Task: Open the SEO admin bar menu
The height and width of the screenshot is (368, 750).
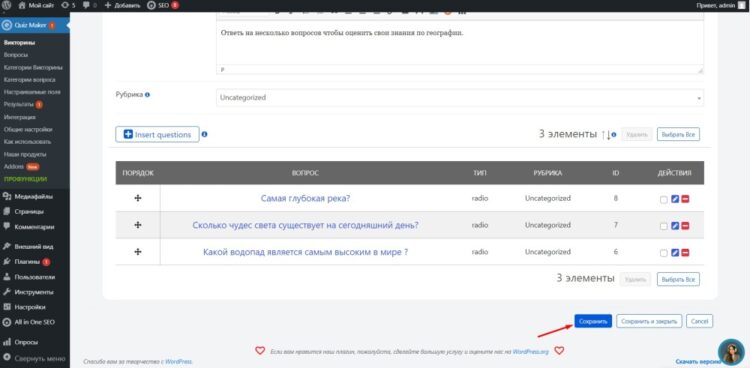Action: (164, 5)
